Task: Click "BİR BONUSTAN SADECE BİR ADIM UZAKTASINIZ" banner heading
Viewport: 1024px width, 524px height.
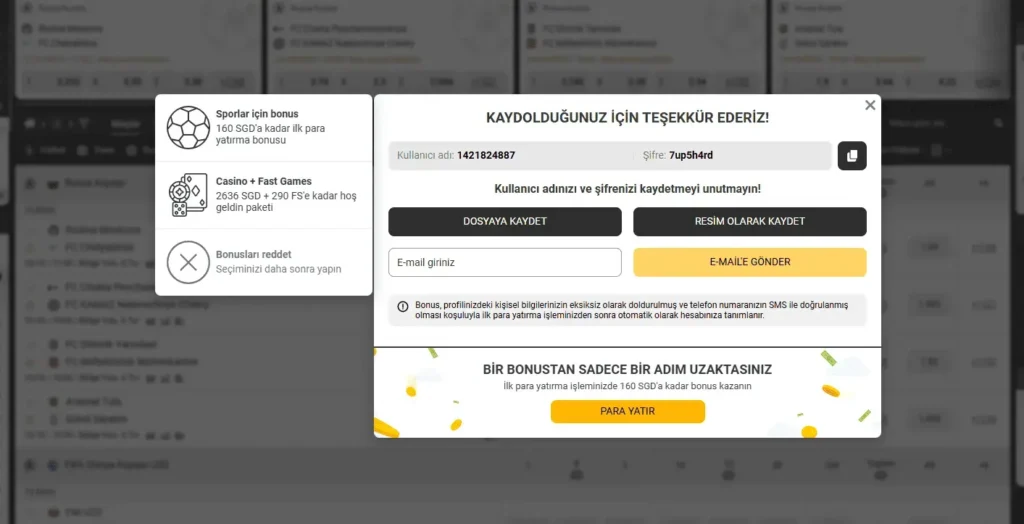Action: point(627,369)
